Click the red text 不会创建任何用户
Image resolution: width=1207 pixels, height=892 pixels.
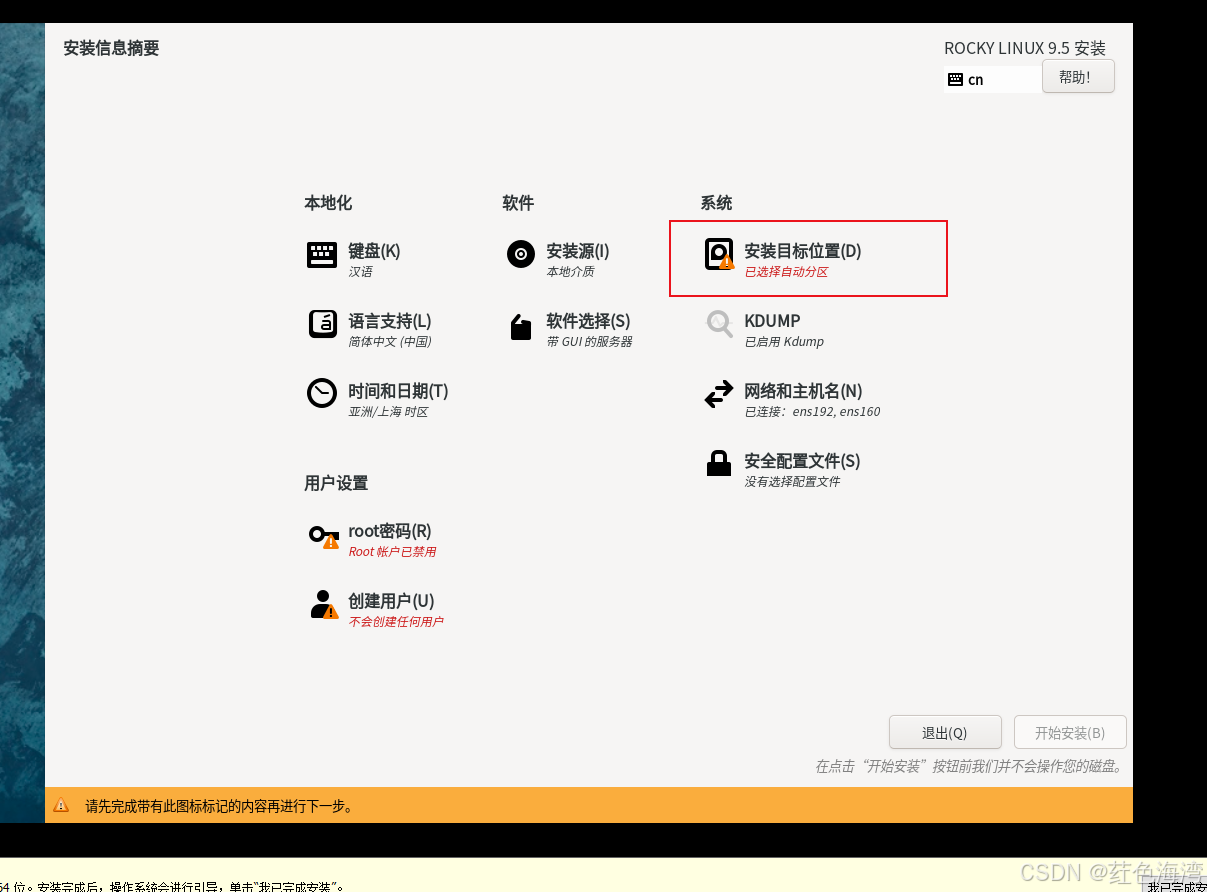coord(396,622)
